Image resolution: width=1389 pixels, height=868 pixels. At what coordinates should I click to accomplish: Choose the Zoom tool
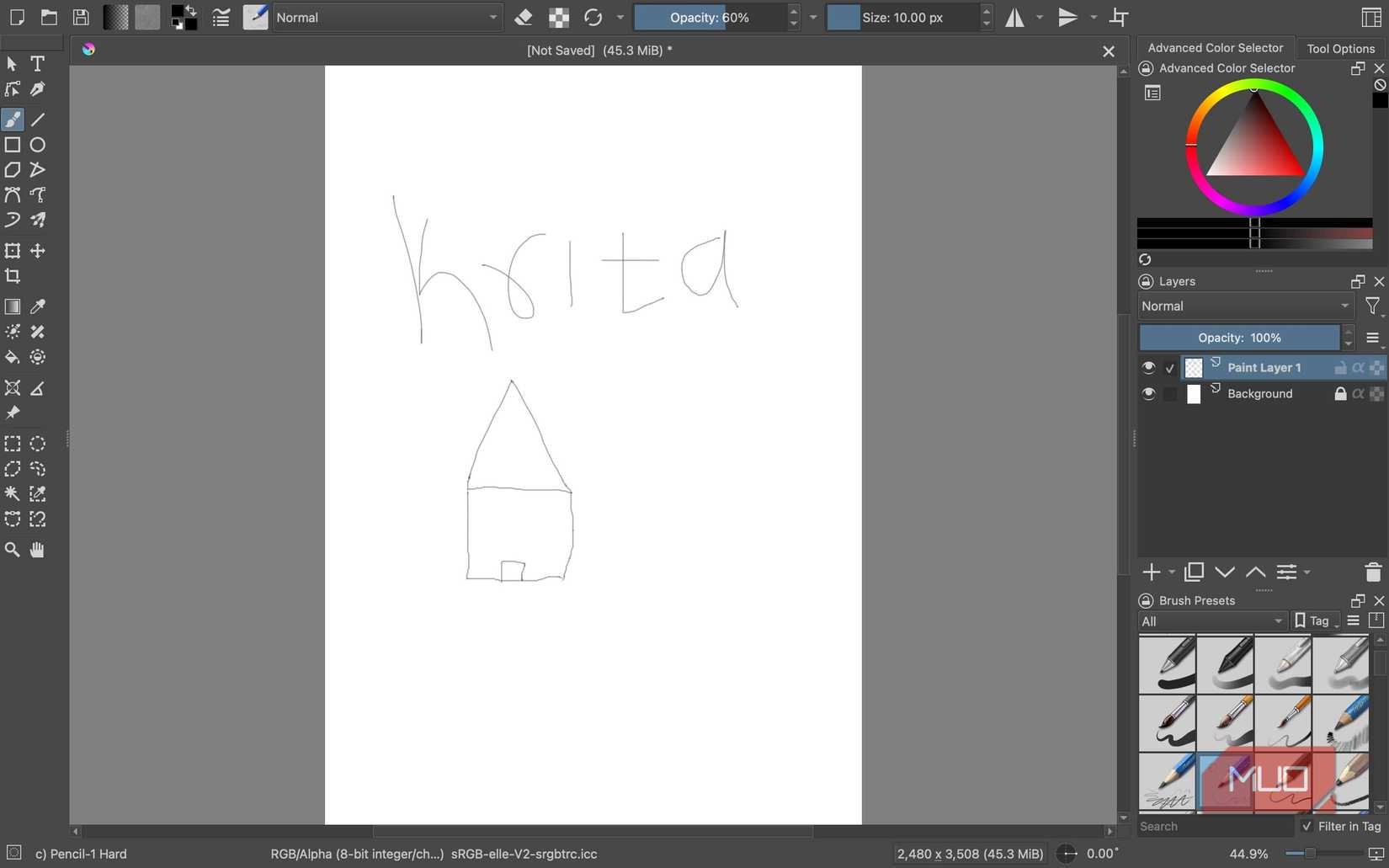[13, 550]
